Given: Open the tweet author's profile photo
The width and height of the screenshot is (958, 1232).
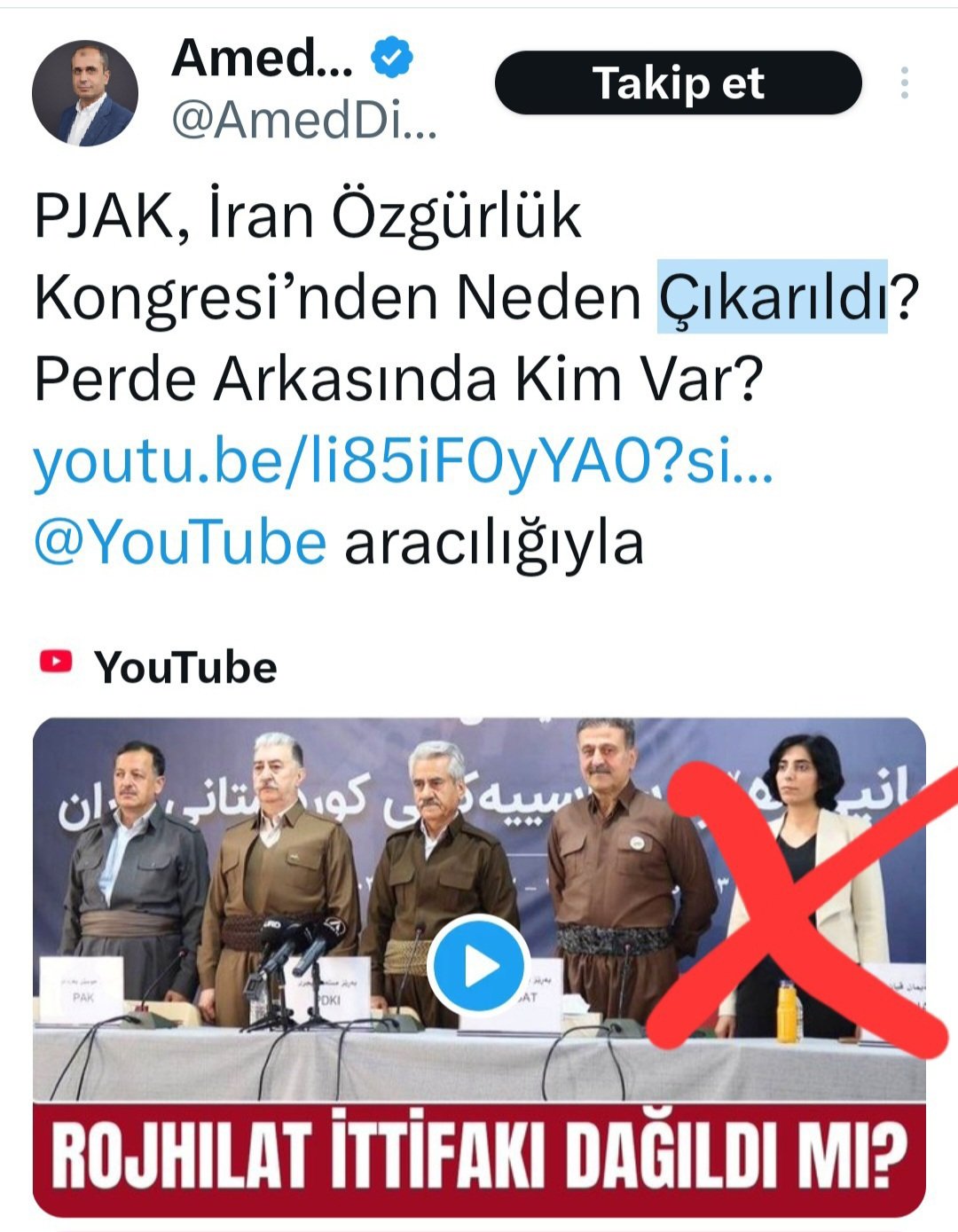Looking at the screenshot, I should click(x=85, y=92).
